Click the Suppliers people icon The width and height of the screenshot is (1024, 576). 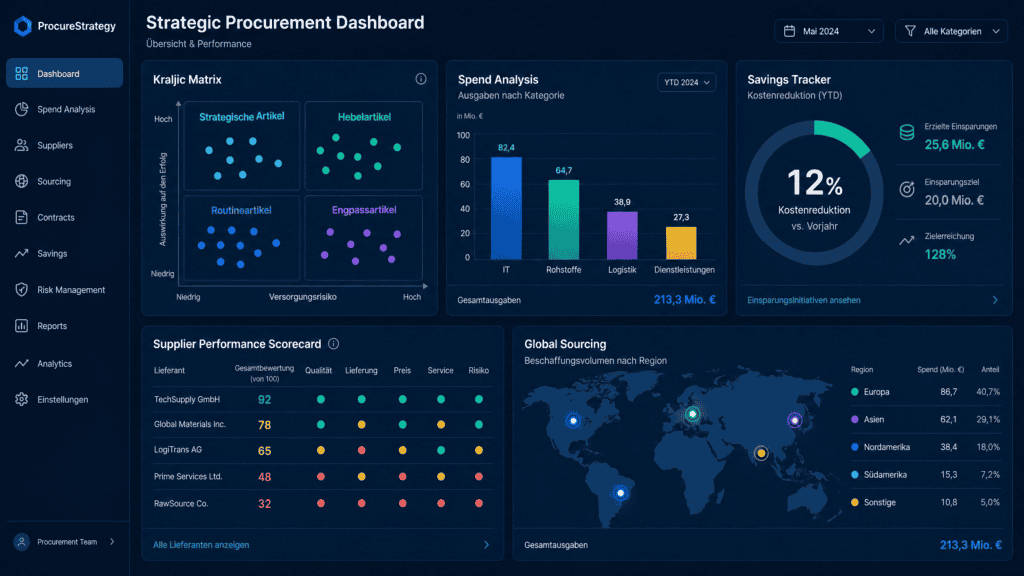tap(22, 145)
